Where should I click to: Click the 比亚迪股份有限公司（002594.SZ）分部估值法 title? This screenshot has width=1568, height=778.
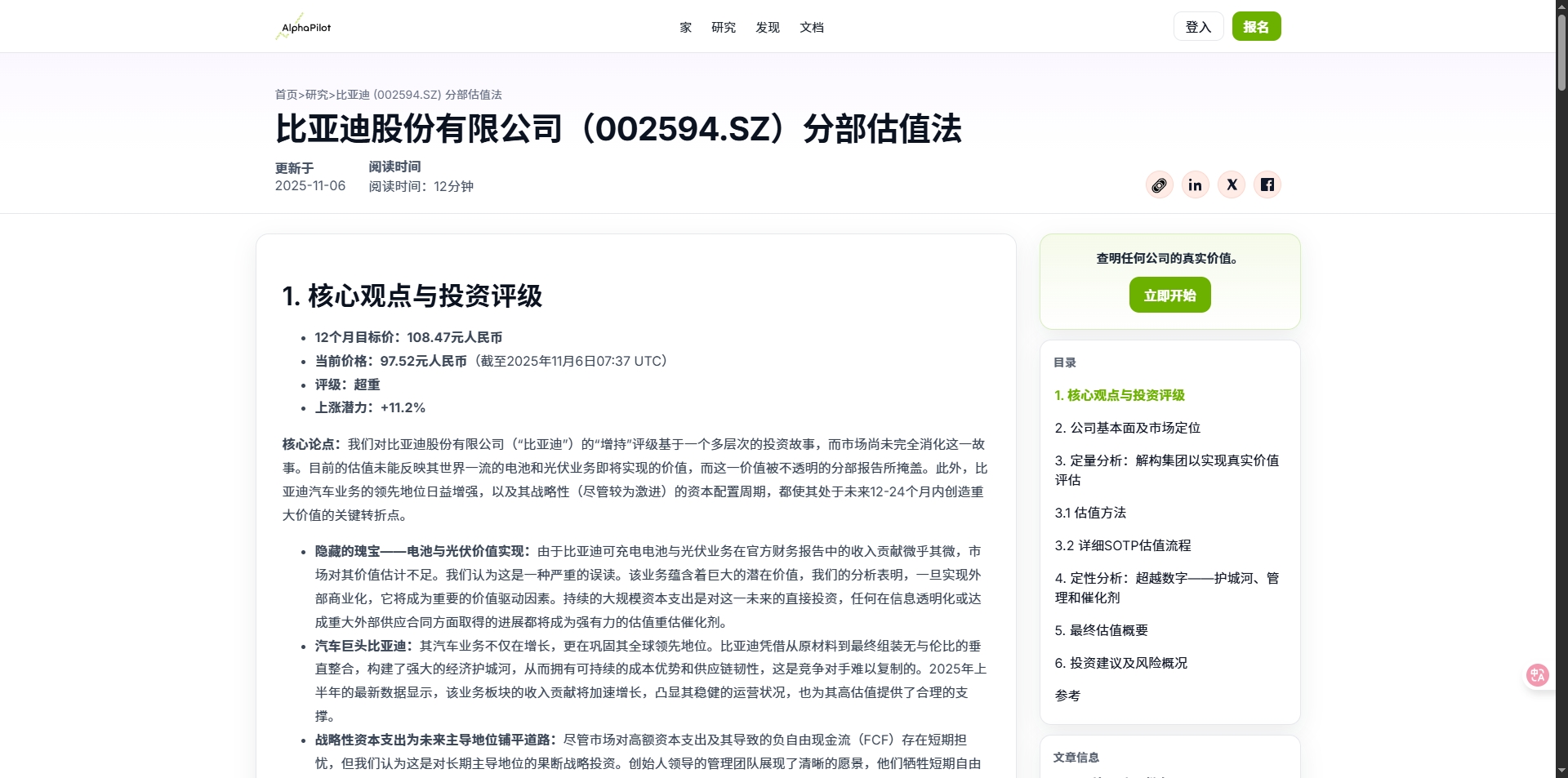click(618, 129)
